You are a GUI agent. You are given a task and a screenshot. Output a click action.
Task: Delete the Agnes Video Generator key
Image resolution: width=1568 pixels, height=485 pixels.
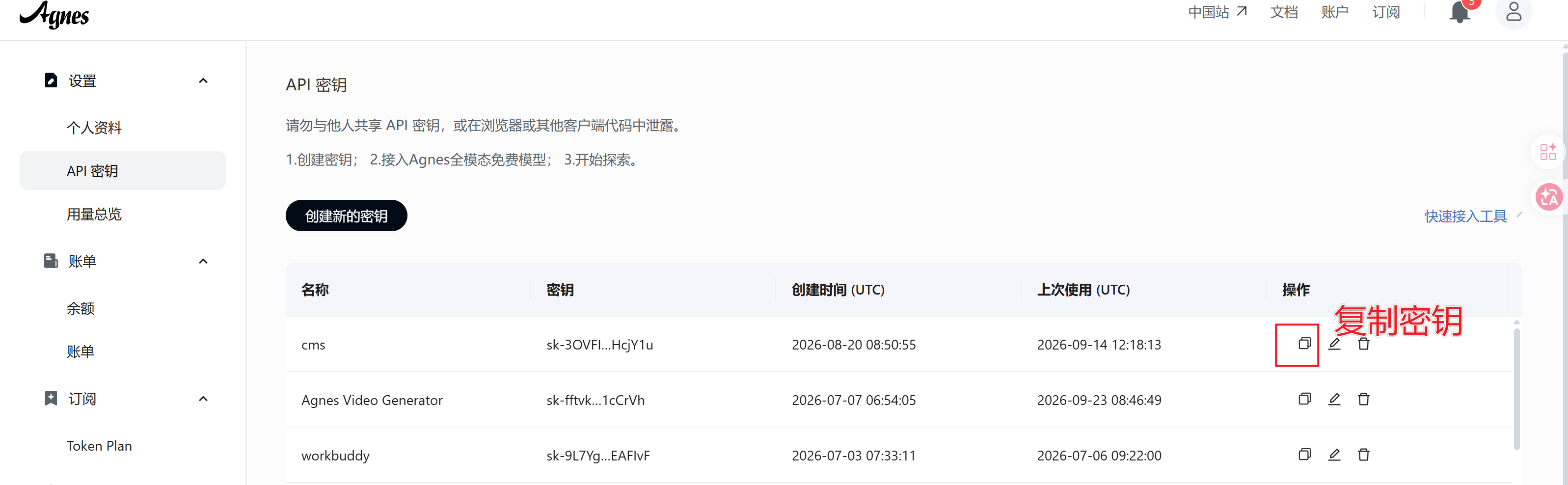click(x=1363, y=399)
